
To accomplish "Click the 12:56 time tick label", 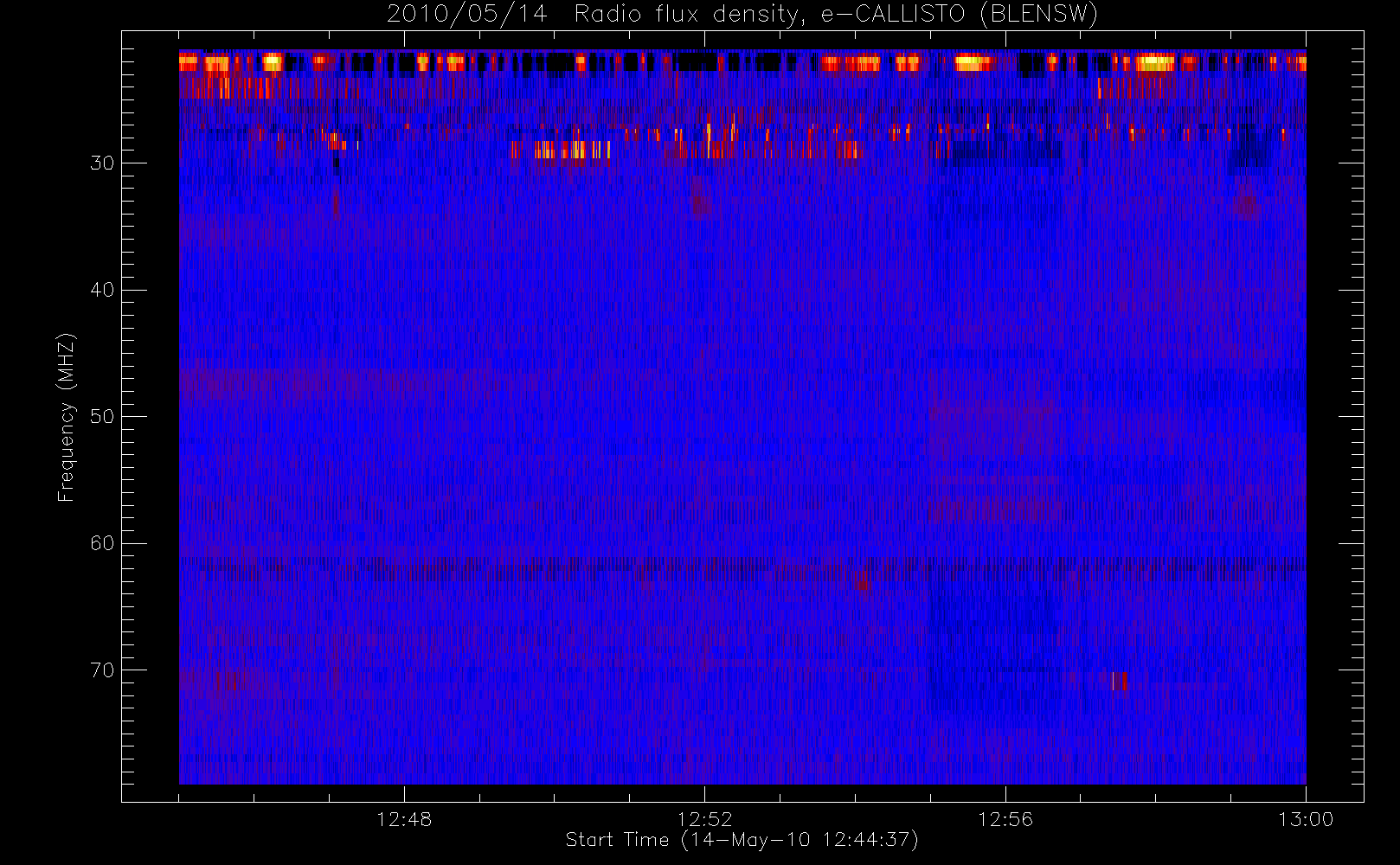I will tap(1005, 819).
